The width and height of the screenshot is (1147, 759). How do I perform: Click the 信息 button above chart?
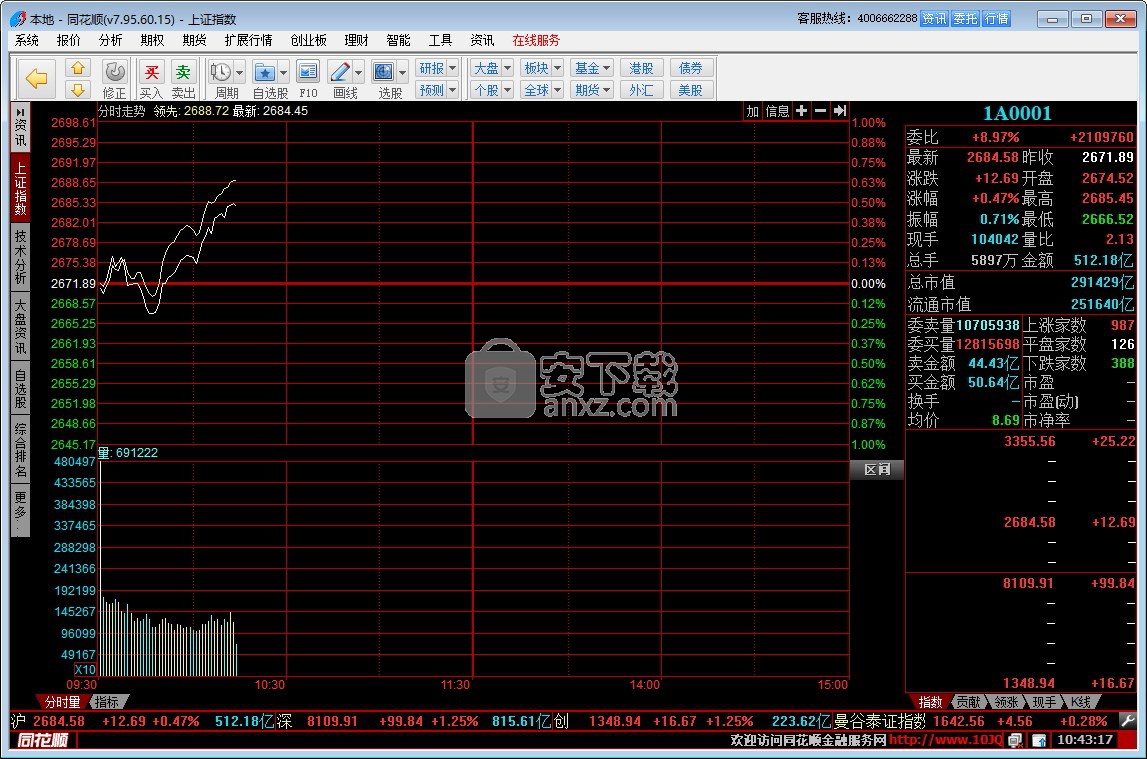click(x=778, y=111)
